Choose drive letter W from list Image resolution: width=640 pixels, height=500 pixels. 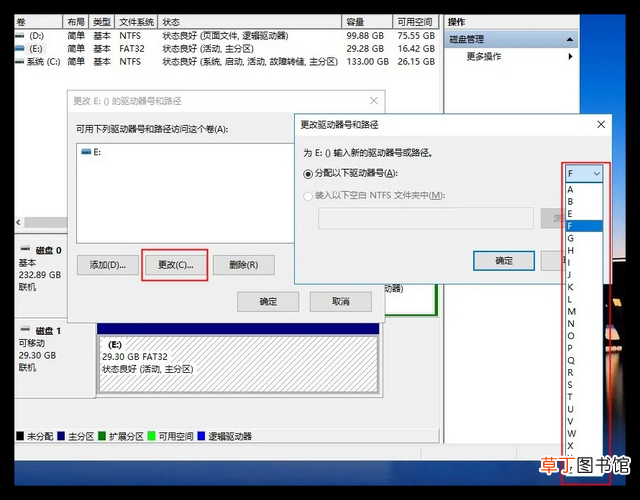coord(584,433)
